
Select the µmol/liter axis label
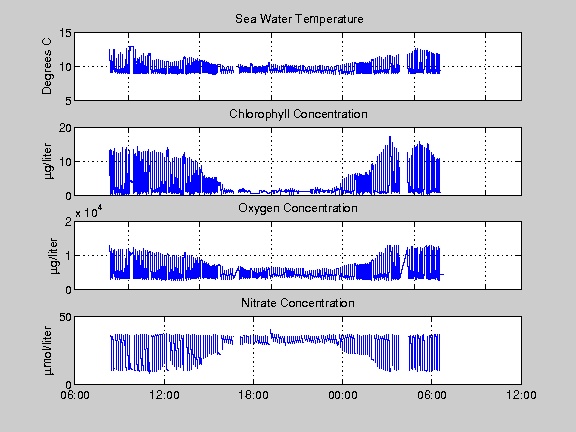tap(48, 350)
